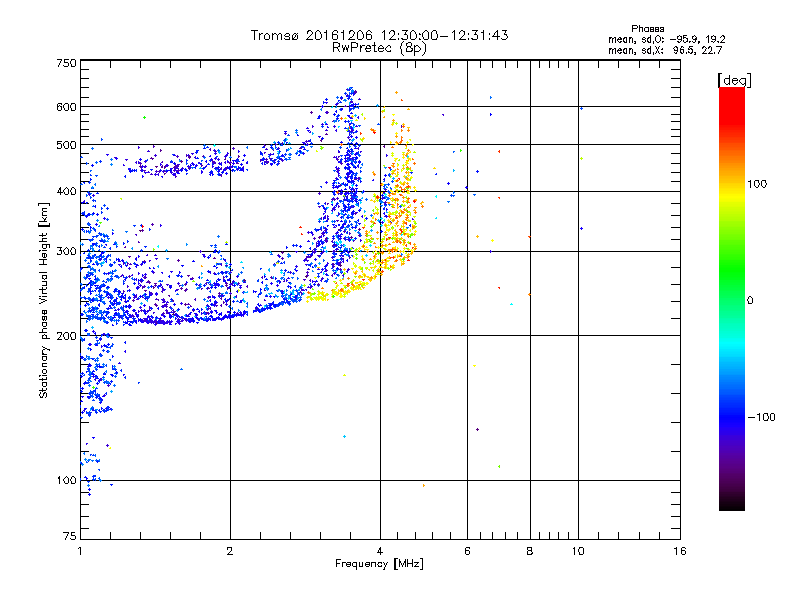
Task: Click the x-axis tick label '10'
Action: point(578,551)
